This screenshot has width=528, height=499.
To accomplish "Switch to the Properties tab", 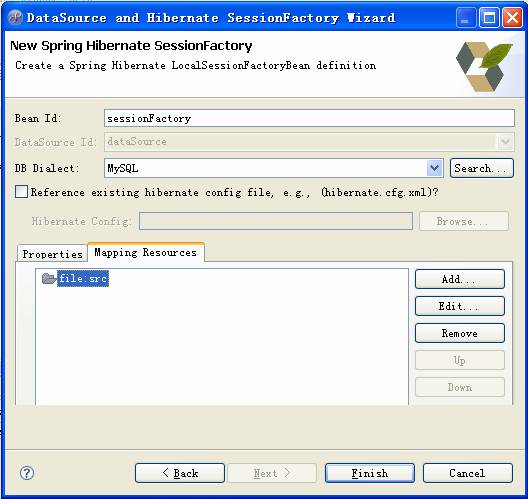I will point(52,254).
